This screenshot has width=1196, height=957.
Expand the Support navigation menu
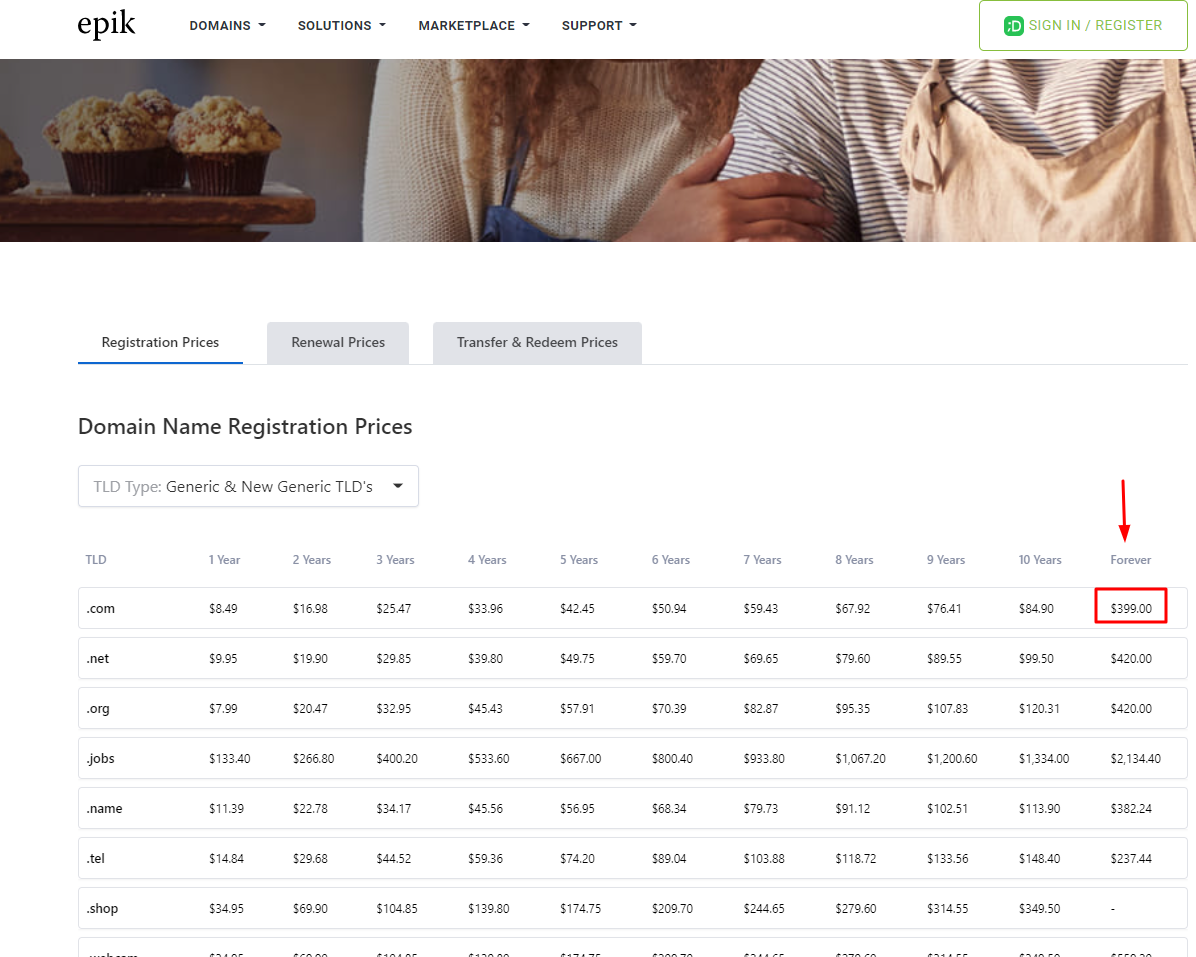[598, 26]
